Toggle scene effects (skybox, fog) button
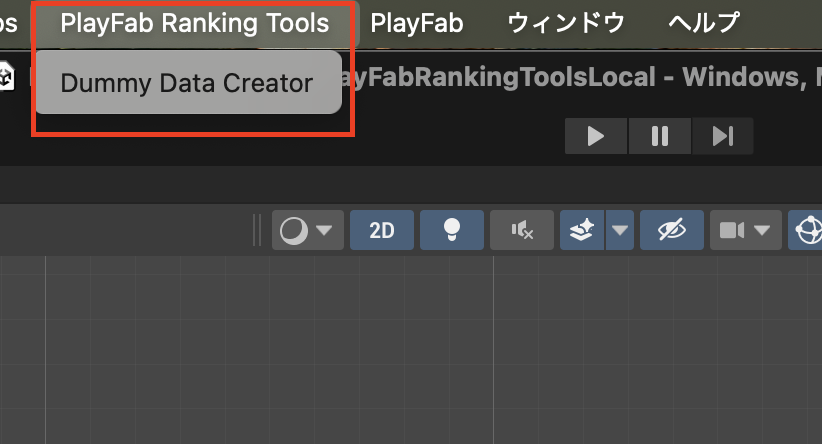 (x=582, y=230)
